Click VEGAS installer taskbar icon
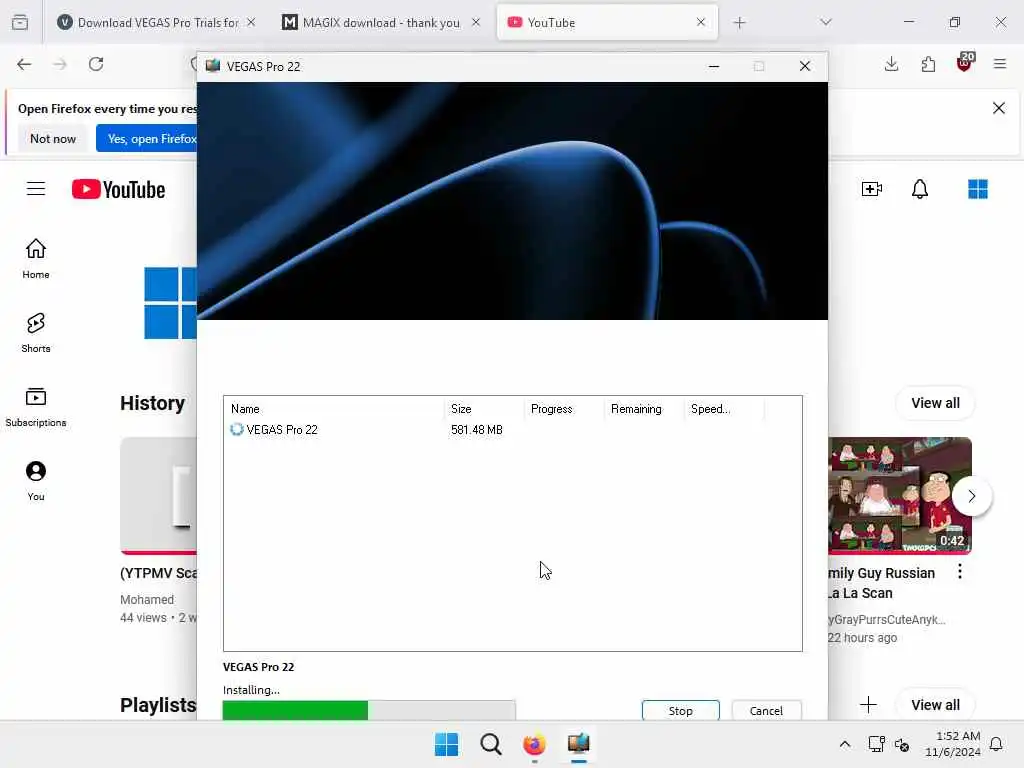Screen dimensions: 1024x768 [x=579, y=744]
